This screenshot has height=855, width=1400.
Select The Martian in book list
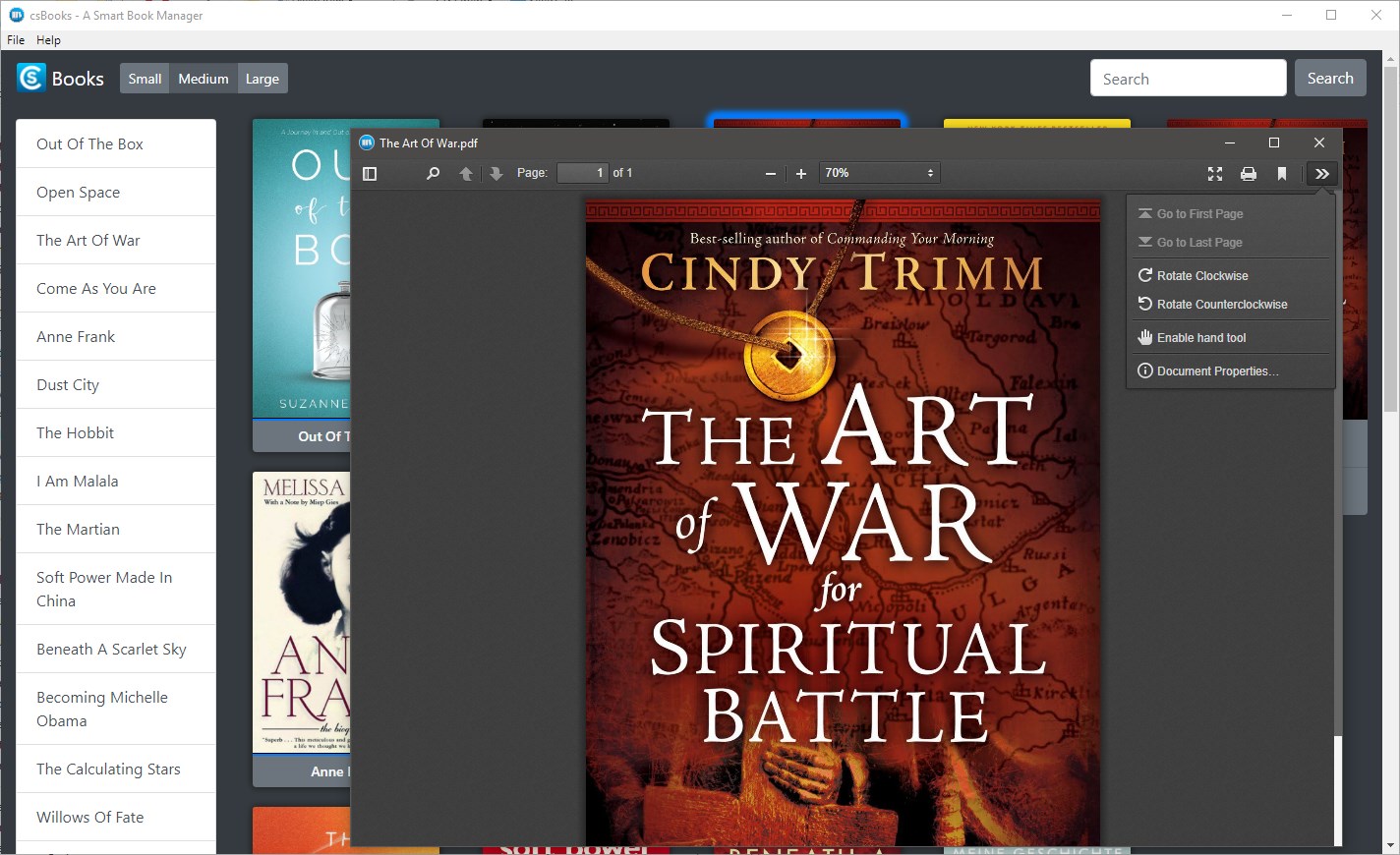point(116,530)
